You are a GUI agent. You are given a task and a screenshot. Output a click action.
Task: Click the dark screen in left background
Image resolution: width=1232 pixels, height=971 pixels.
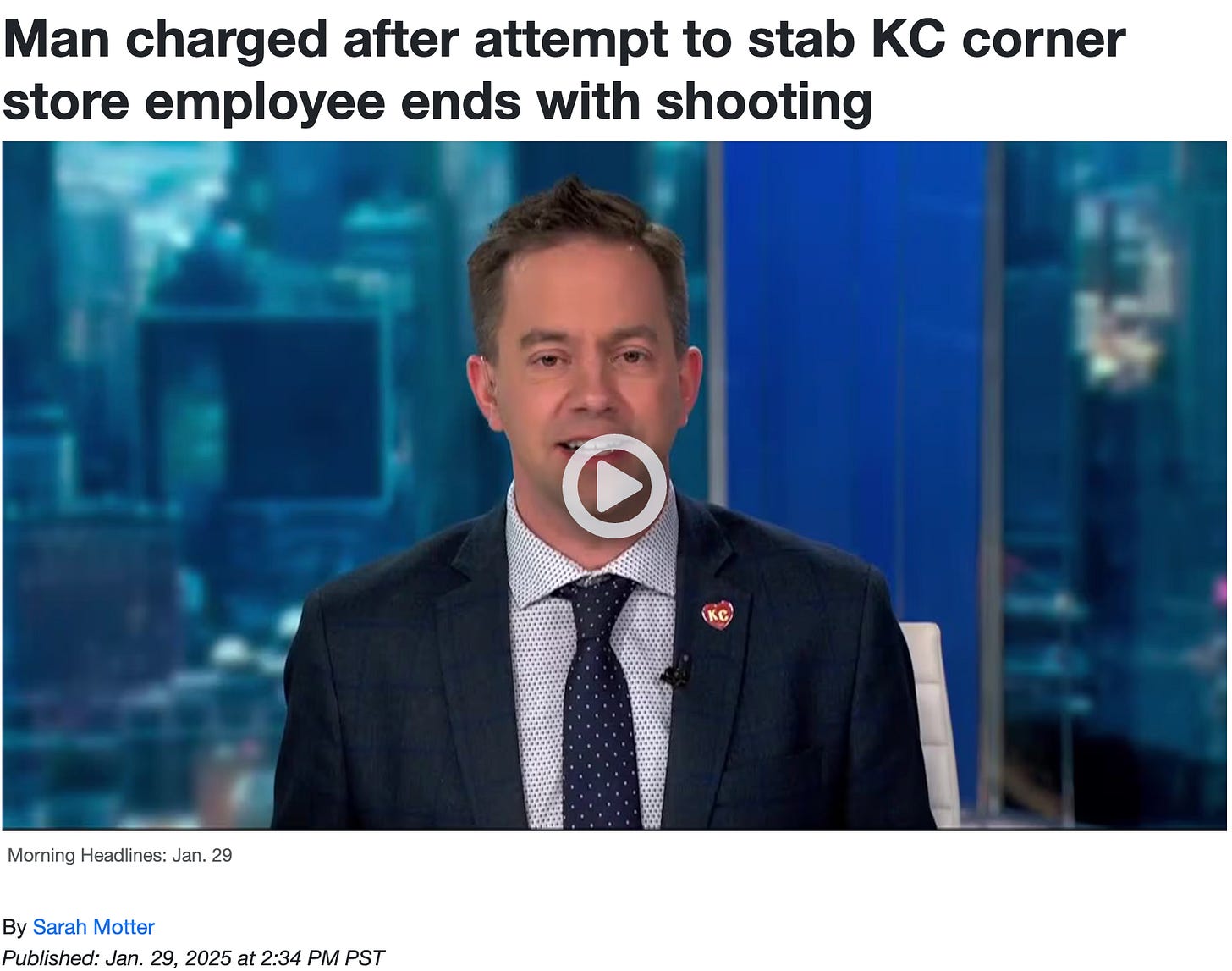point(262,408)
